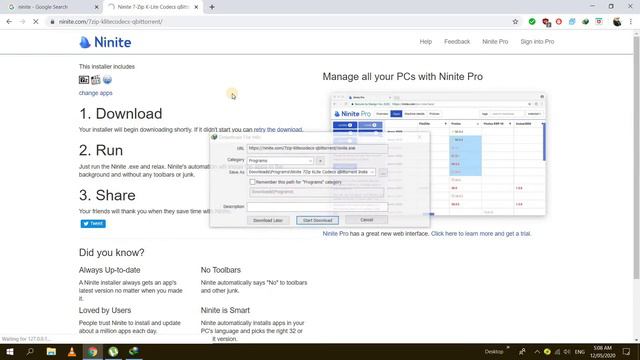Image resolution: width=640 pixels, height=360 pixels.
Task: Open the Windows Start menu
Action: [x=10, y=351]
